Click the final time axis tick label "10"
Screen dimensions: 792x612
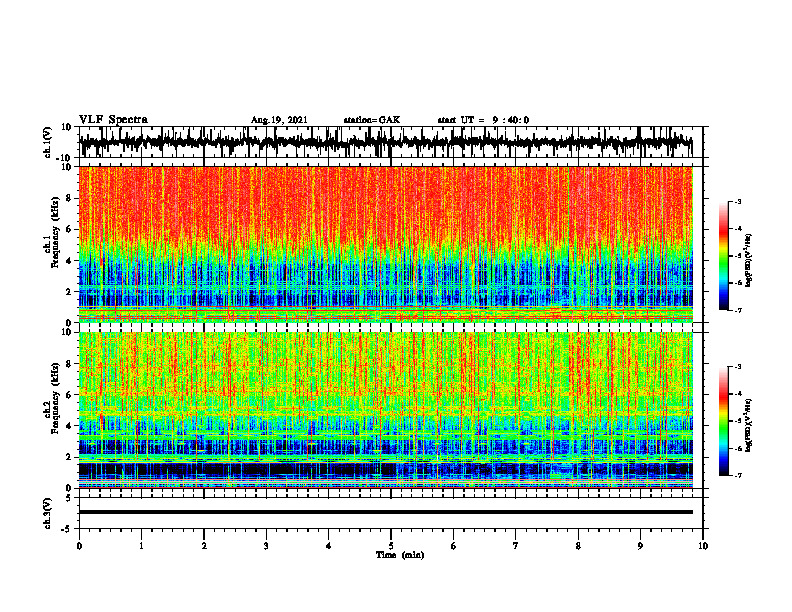tap(703, 546)
